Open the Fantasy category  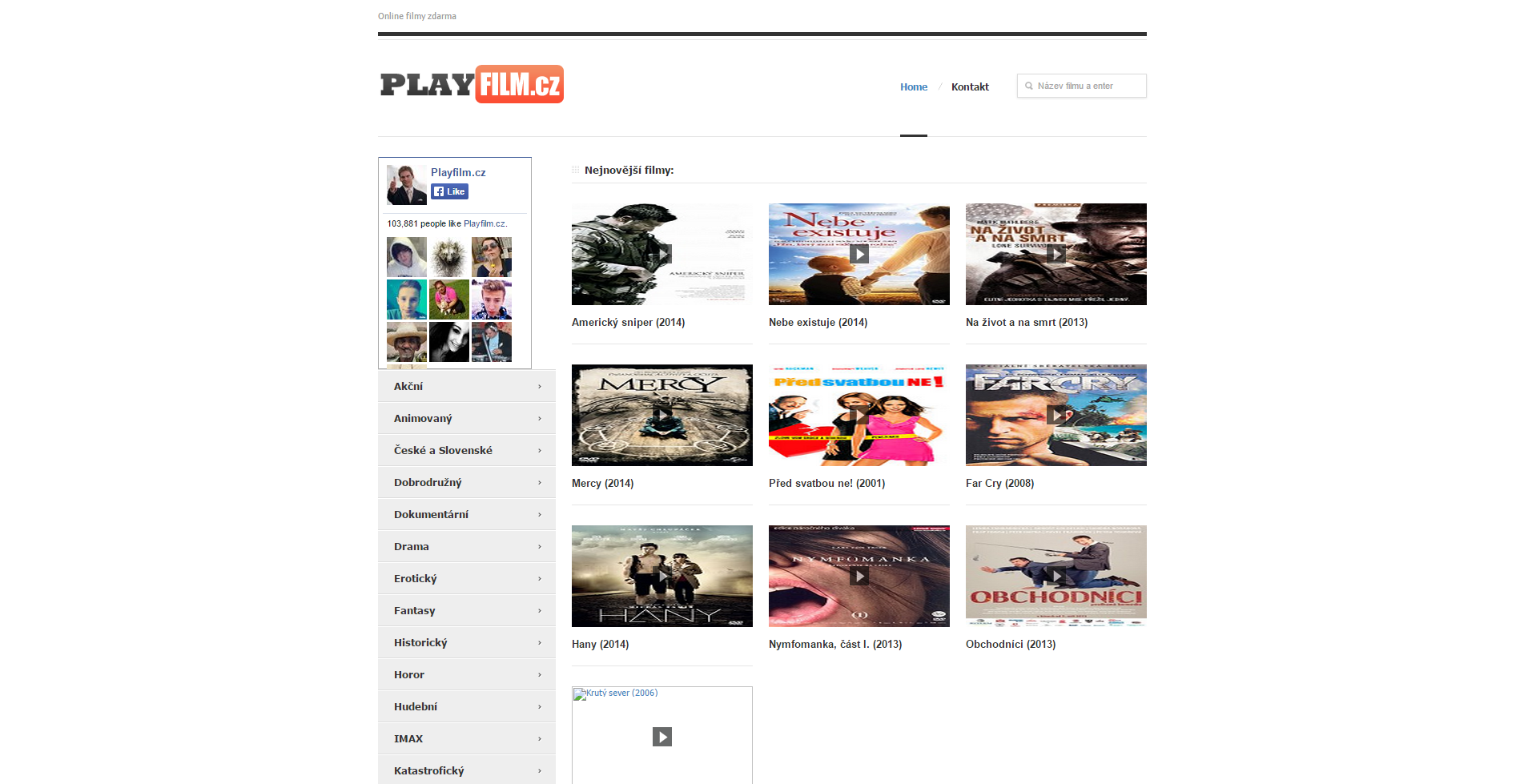[467, 610]
